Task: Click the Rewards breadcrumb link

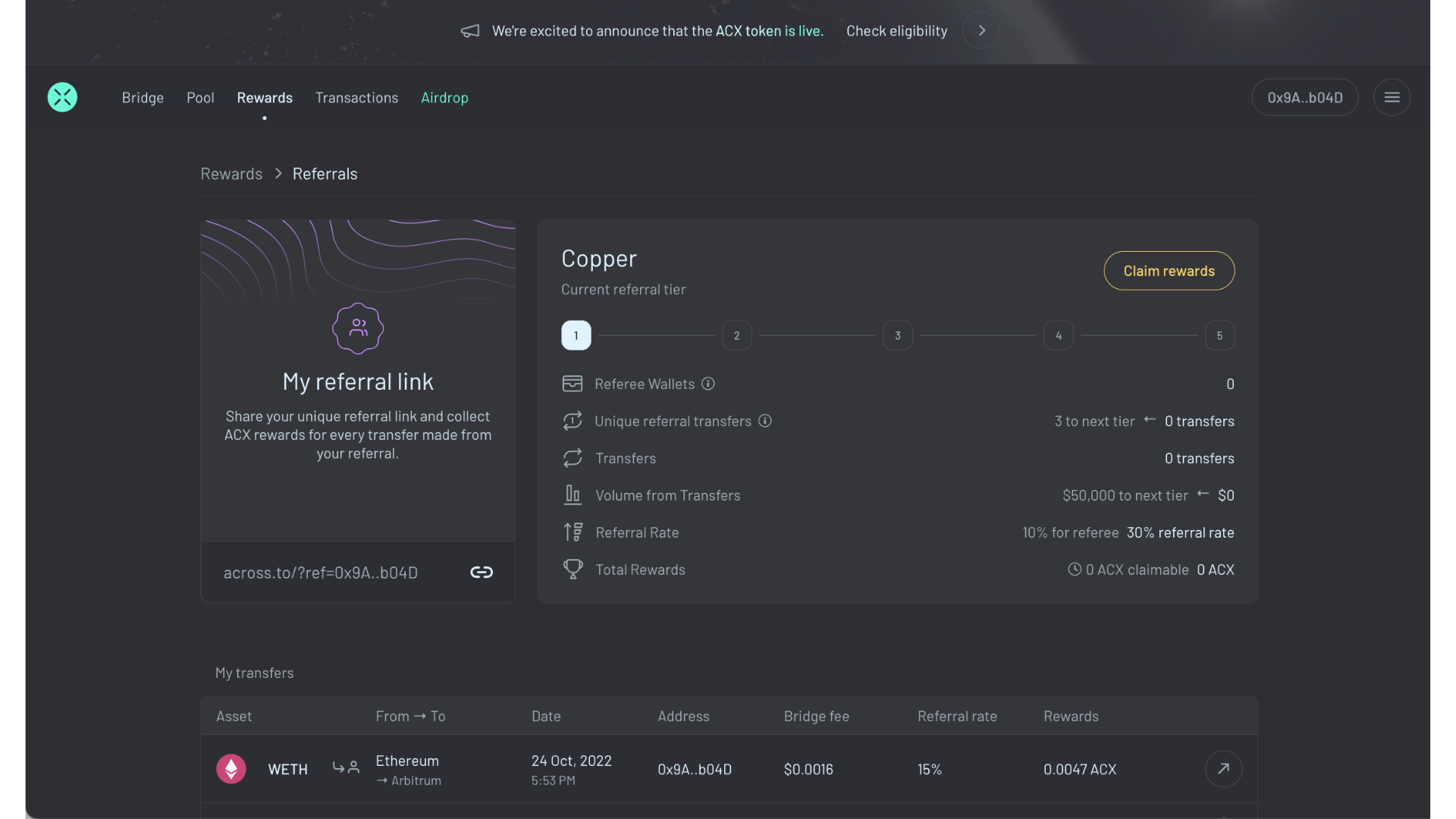Action: (x=231, y=174)
